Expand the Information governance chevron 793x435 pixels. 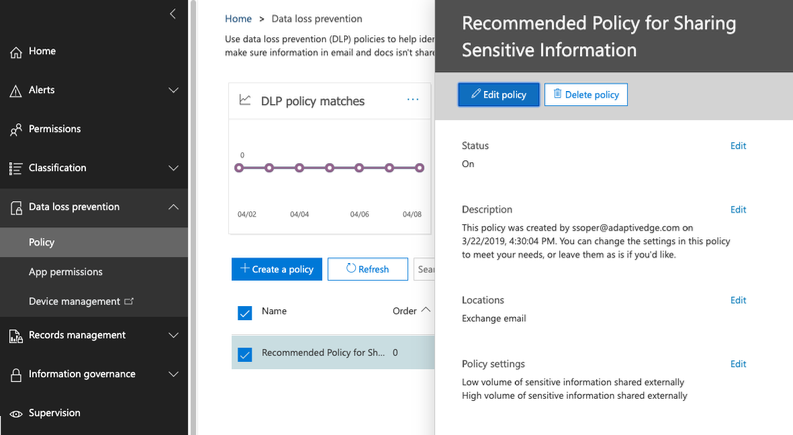(x=173, y=374)
